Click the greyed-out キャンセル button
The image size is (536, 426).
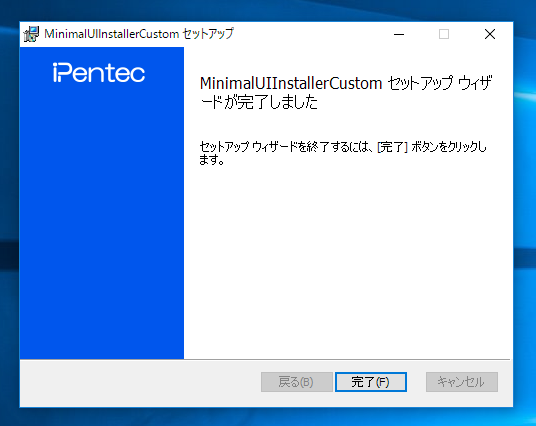click(461, 382)
